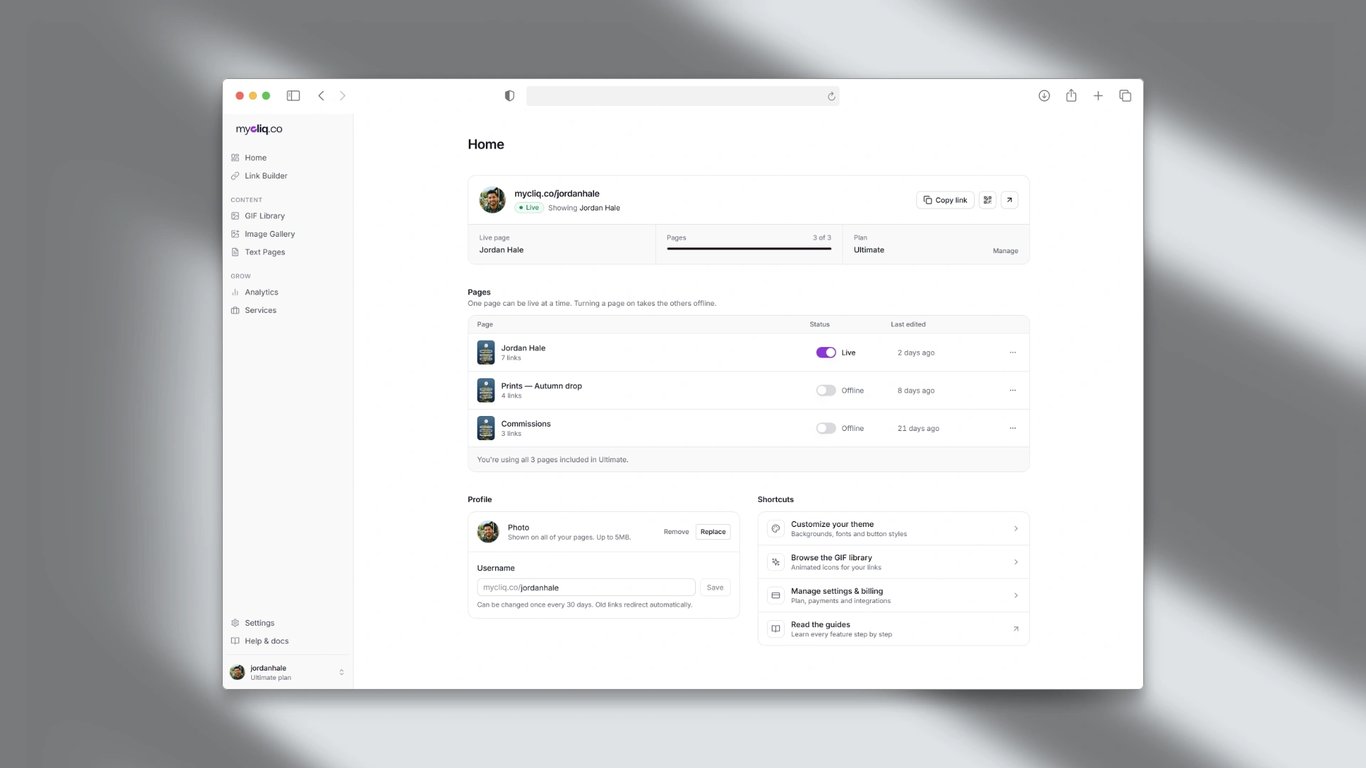
Task: Show the QR code icon button
Action: (x=988, y=200)
